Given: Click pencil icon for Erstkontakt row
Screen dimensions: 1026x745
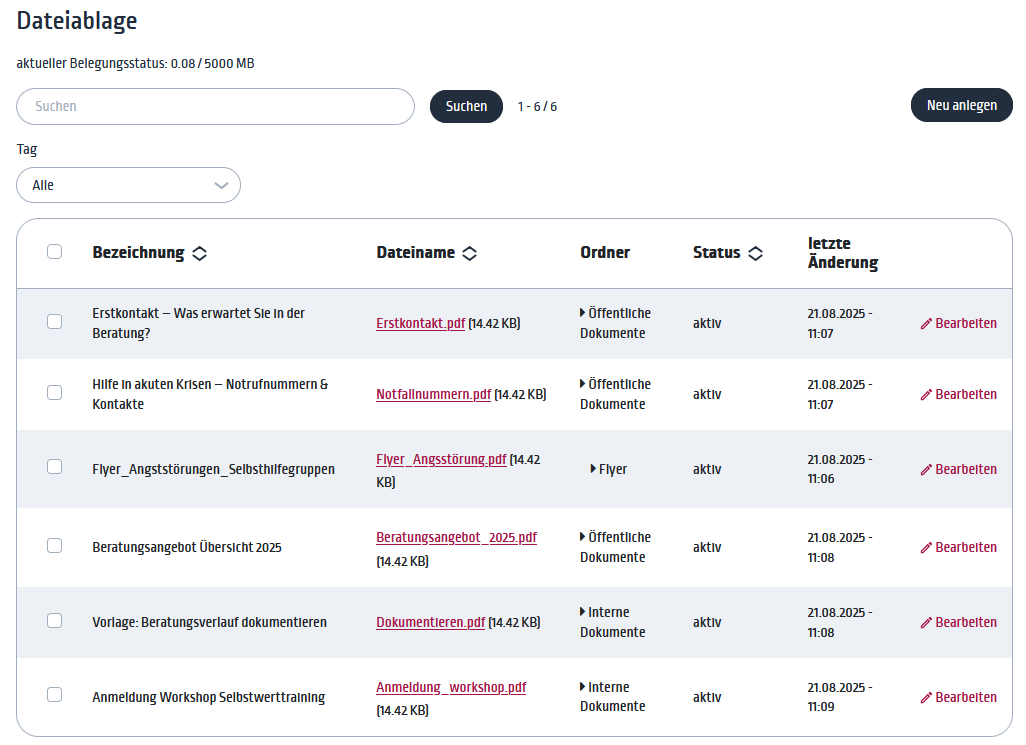Looking at the screenshot, I should (x=926, y=324).
